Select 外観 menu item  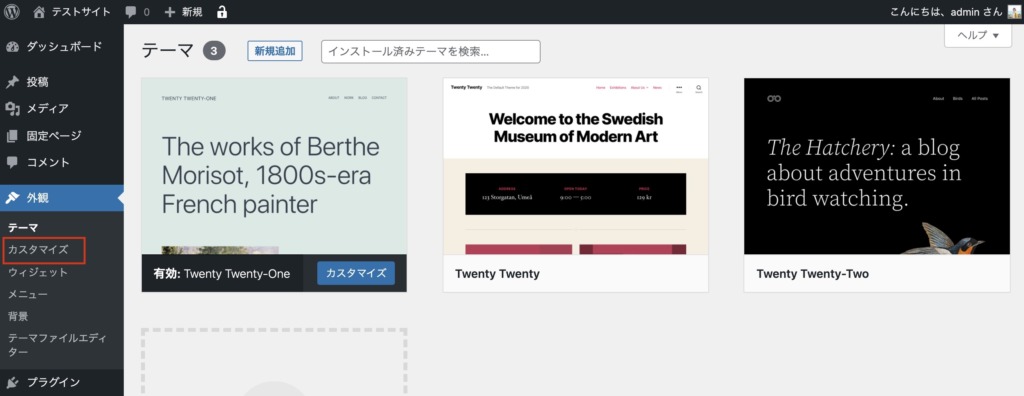coord(61,199)
